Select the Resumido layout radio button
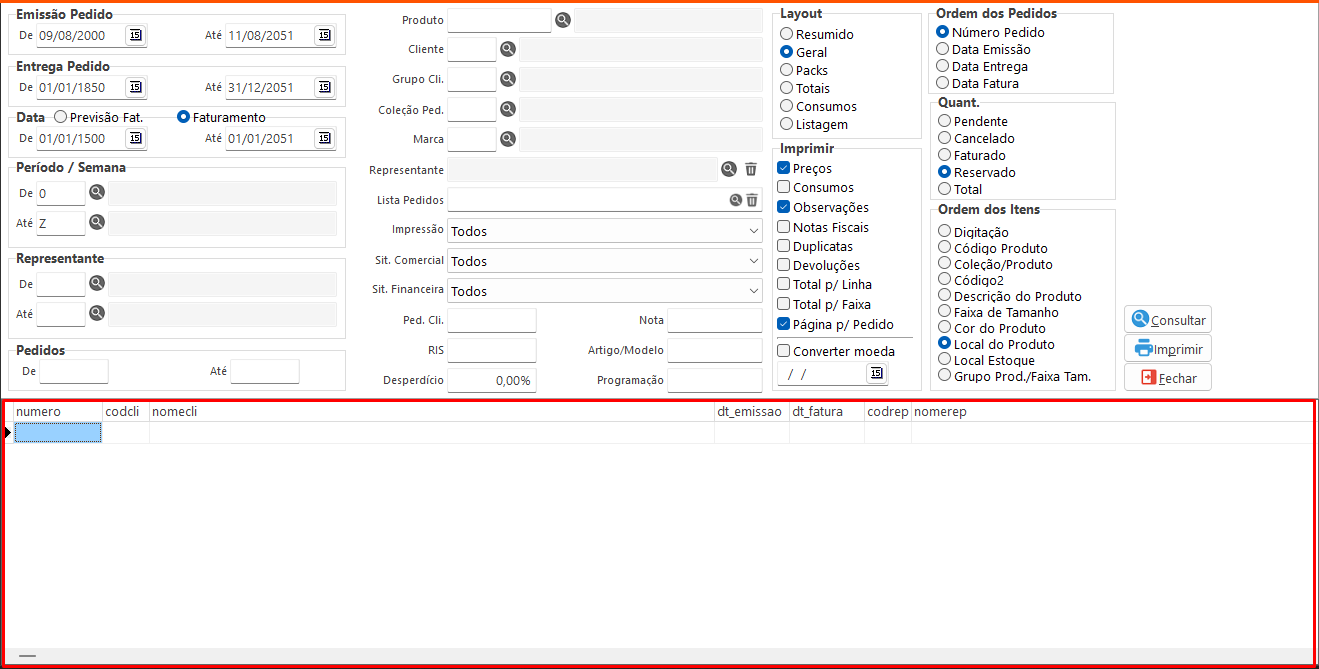Viewport: 1319px width, 669px height. pos(787,34)
